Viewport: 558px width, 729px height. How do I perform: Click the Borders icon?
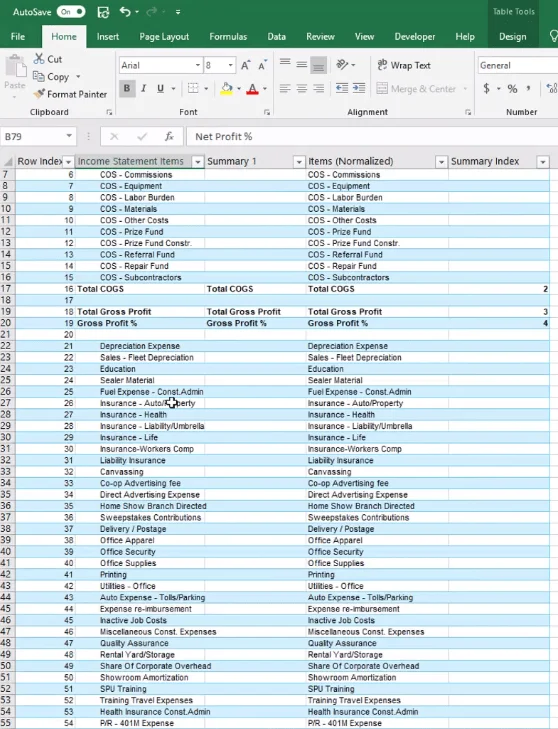193,88
